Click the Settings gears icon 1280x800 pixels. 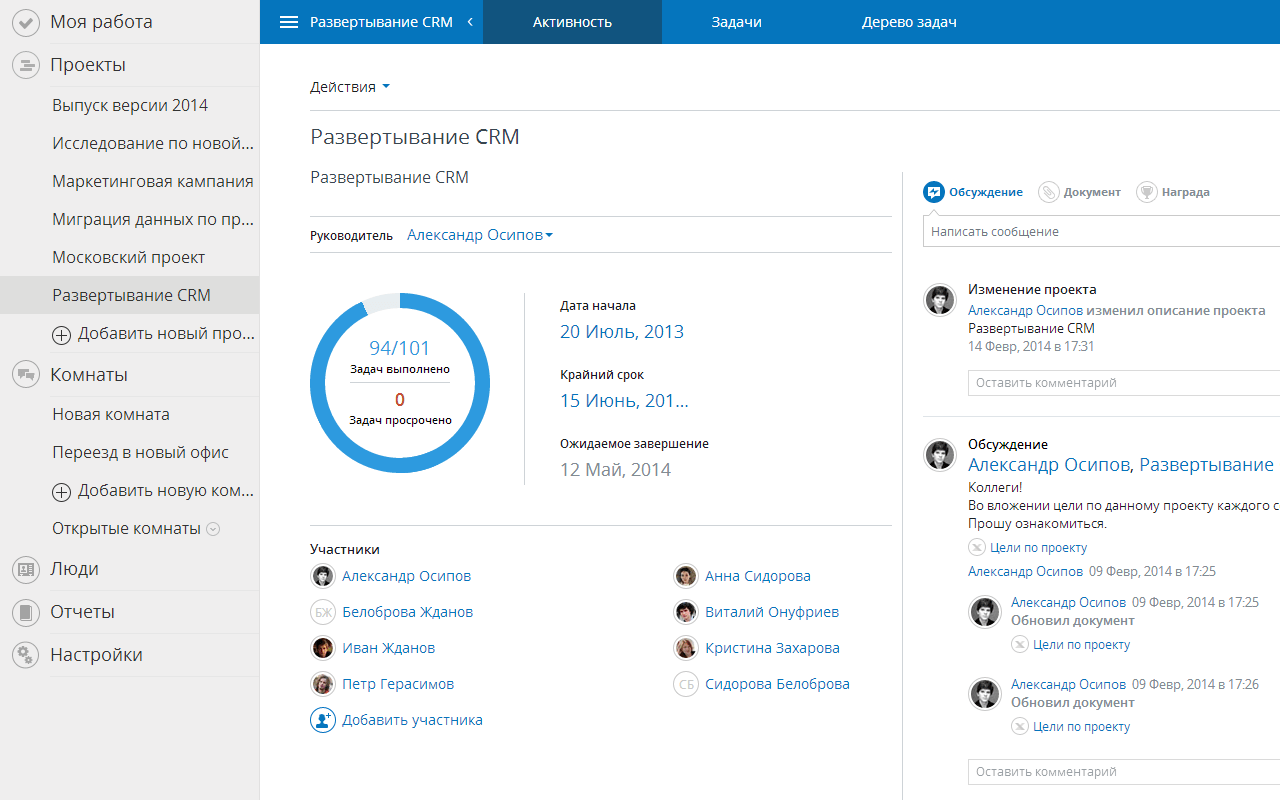[x=25, y=655]
